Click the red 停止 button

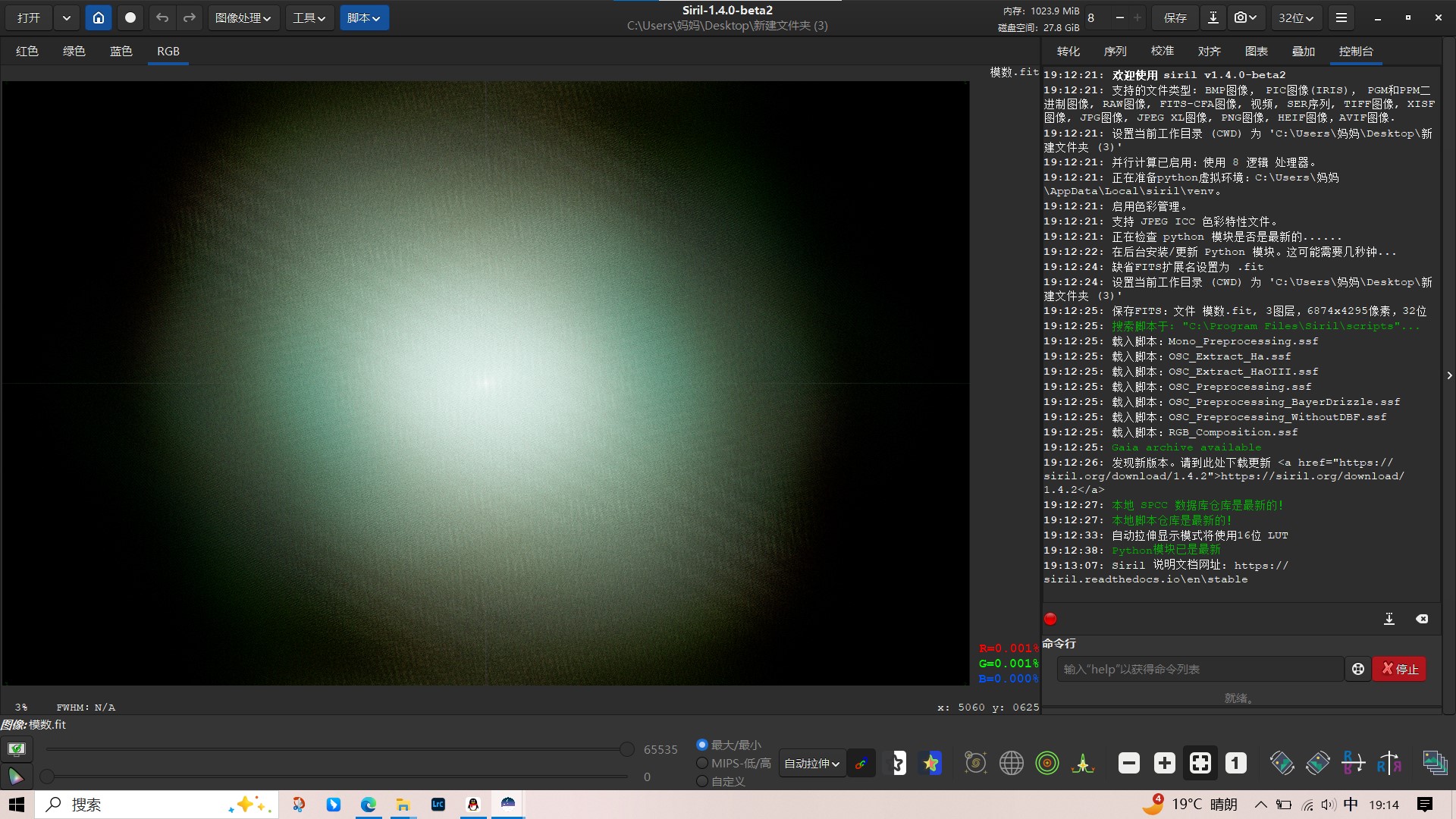click(x=1399, y=669)
